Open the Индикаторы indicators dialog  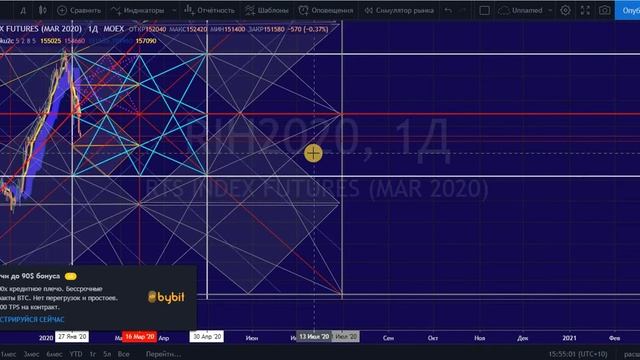click(x=138, y=11)
